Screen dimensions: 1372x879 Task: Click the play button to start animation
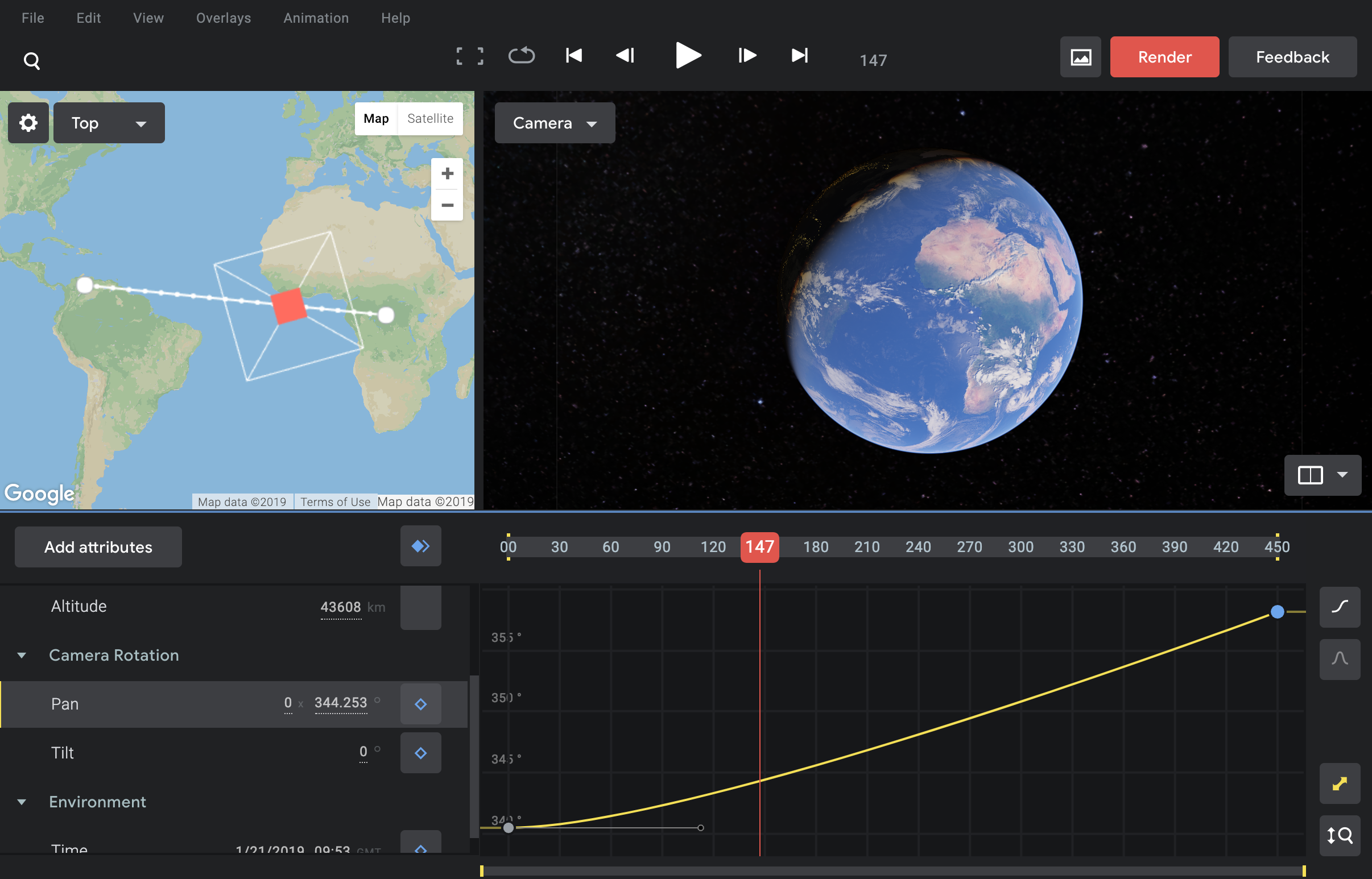point(685,57)
